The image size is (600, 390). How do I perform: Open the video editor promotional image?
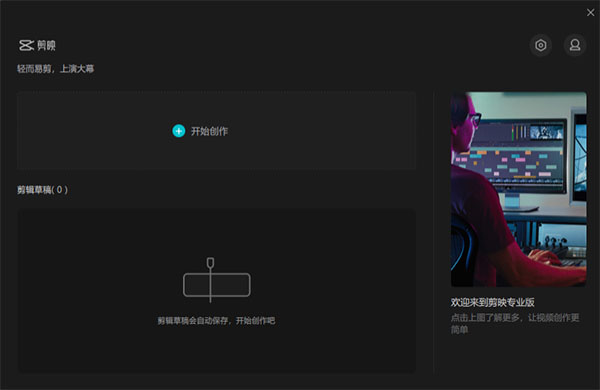click(x=518, y=189)
